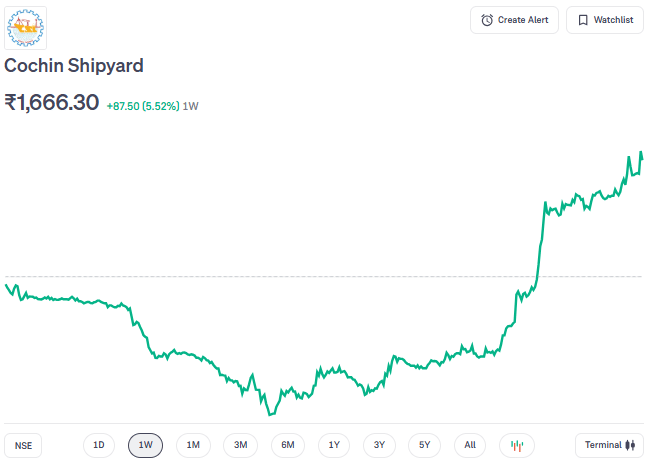Image resolution: width=653 pixels, height=470 pixels.
Task: Expand the NSE exchange selector
Action: (x=23, y=446)
